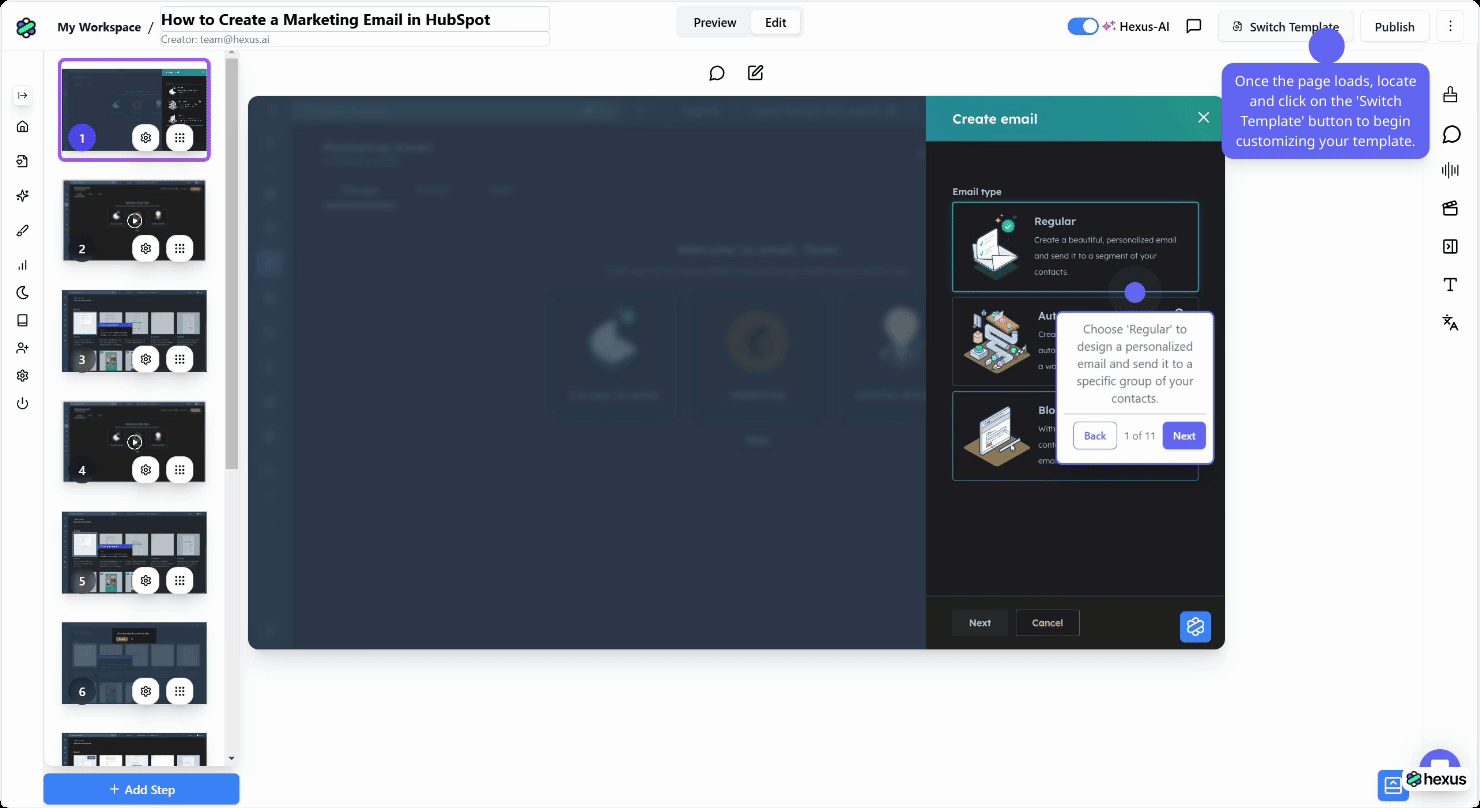Click the grid handle on step 5
Viewport: 1480px width, 808px height.
pos(179,580)
